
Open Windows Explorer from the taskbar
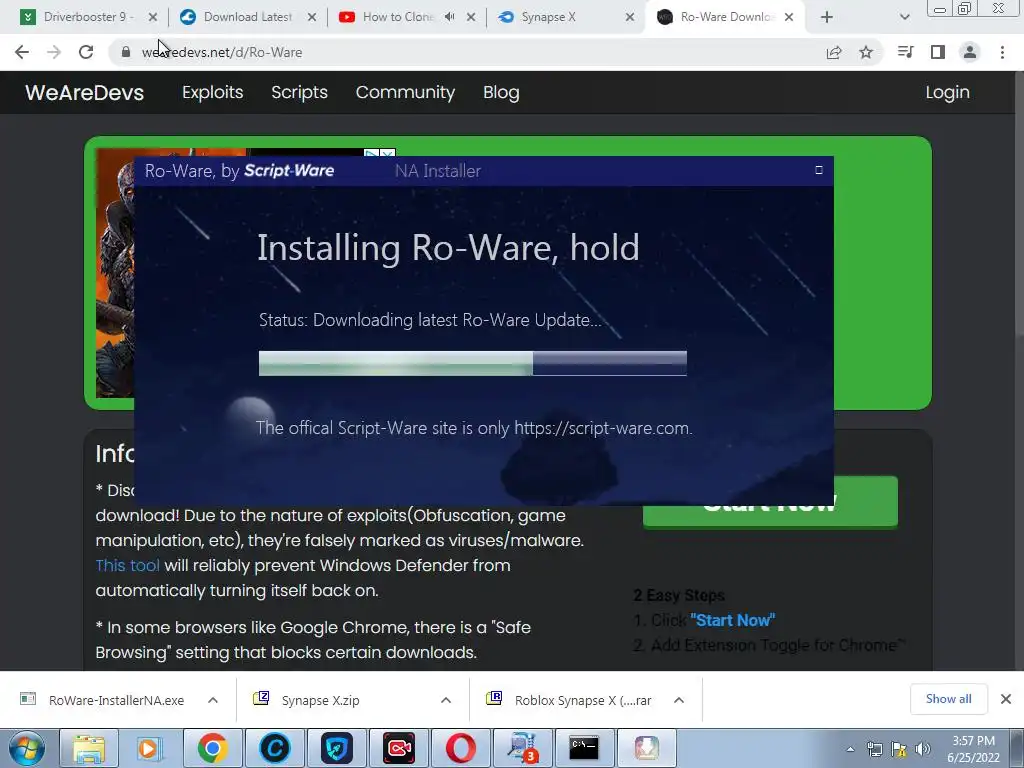pyautogui.click(x=88, y=748)
